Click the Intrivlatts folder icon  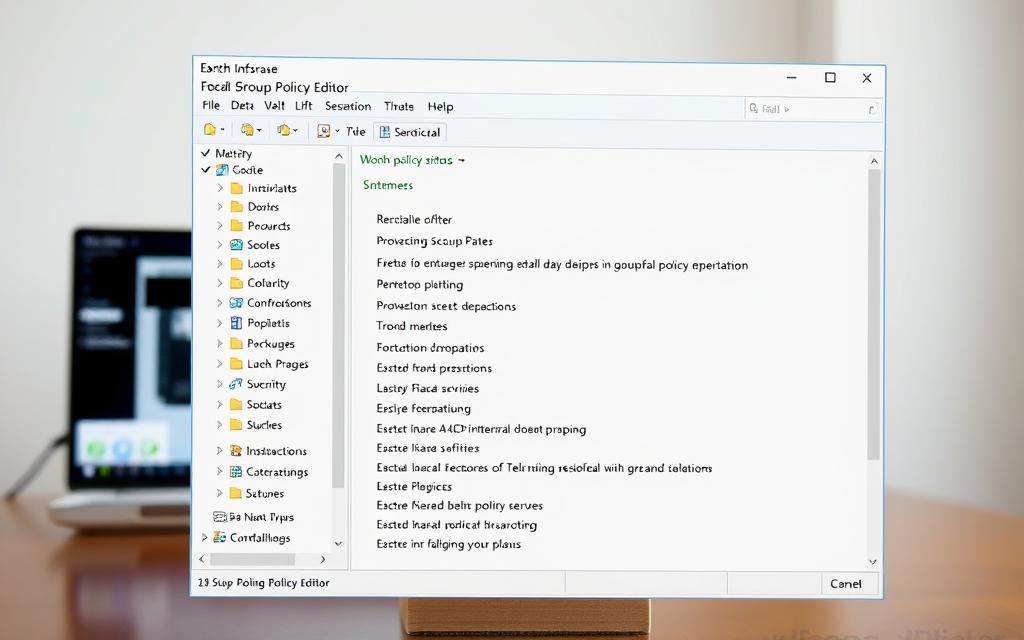coord(236,188)
